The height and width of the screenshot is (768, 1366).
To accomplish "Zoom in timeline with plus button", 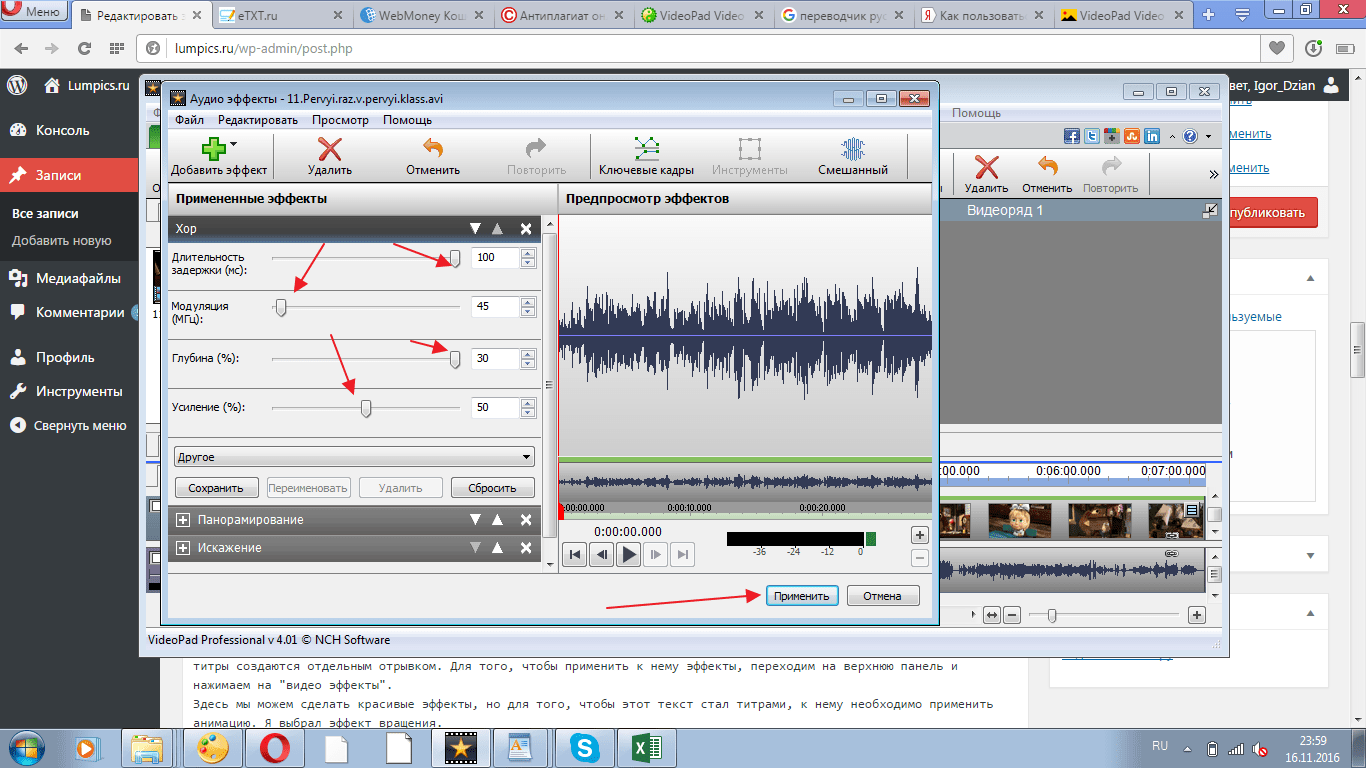I will point(1196,615).
